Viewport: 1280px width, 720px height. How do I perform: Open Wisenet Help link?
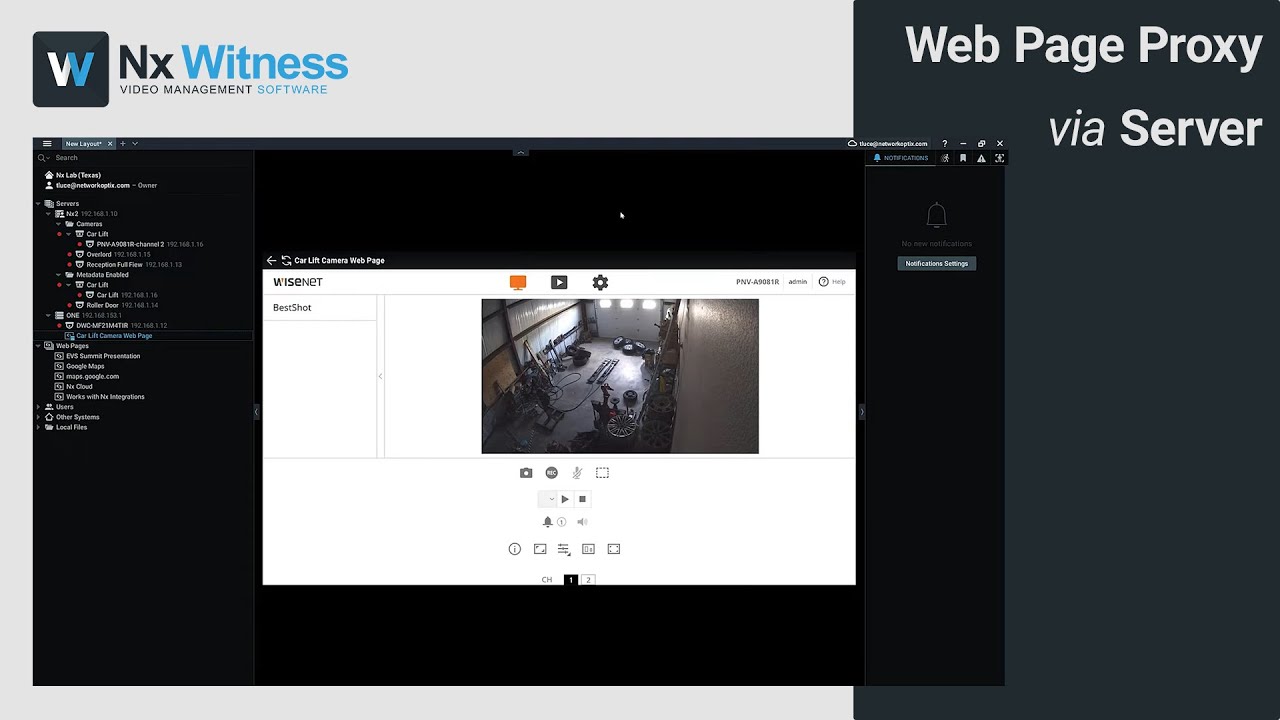pyautogui.click(x=832, y=282)
